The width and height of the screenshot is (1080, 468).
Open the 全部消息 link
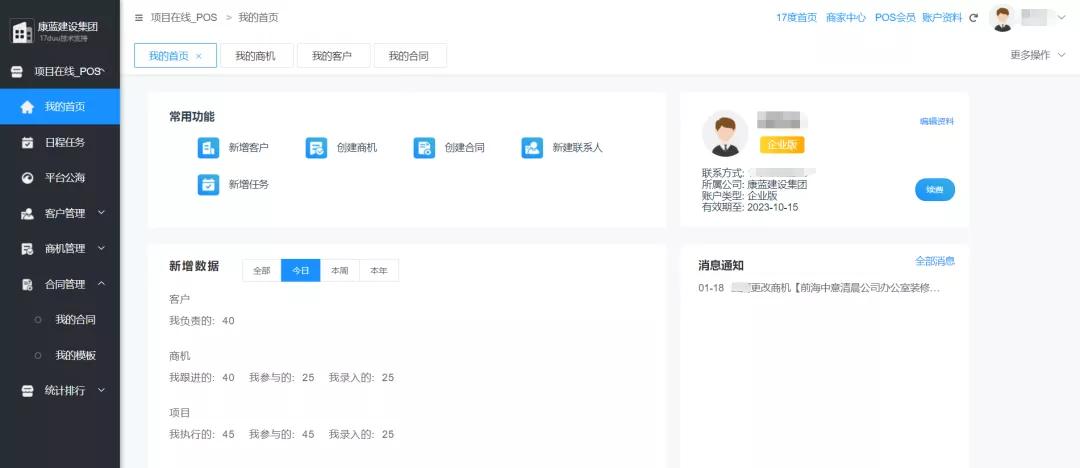(935, 261)
